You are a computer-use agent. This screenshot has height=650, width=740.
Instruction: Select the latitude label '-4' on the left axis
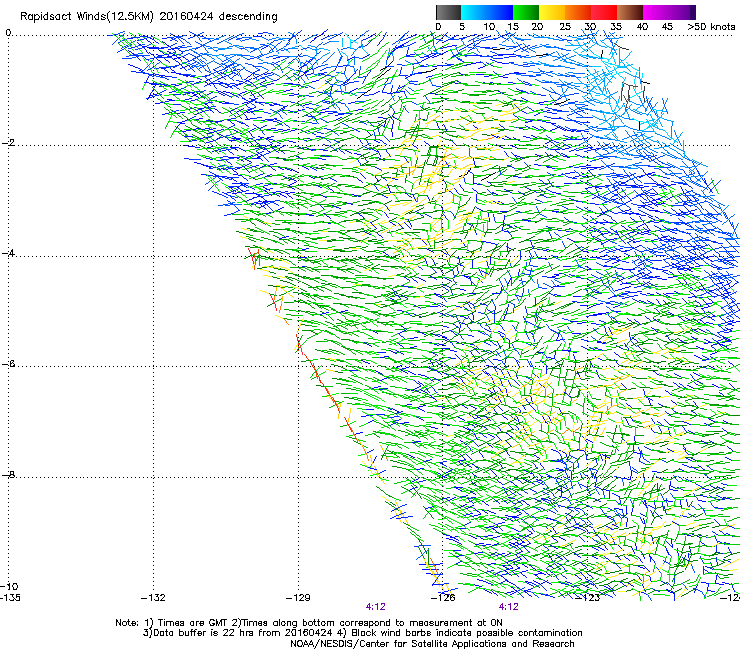pyautogui.click(x=9, y=253)
